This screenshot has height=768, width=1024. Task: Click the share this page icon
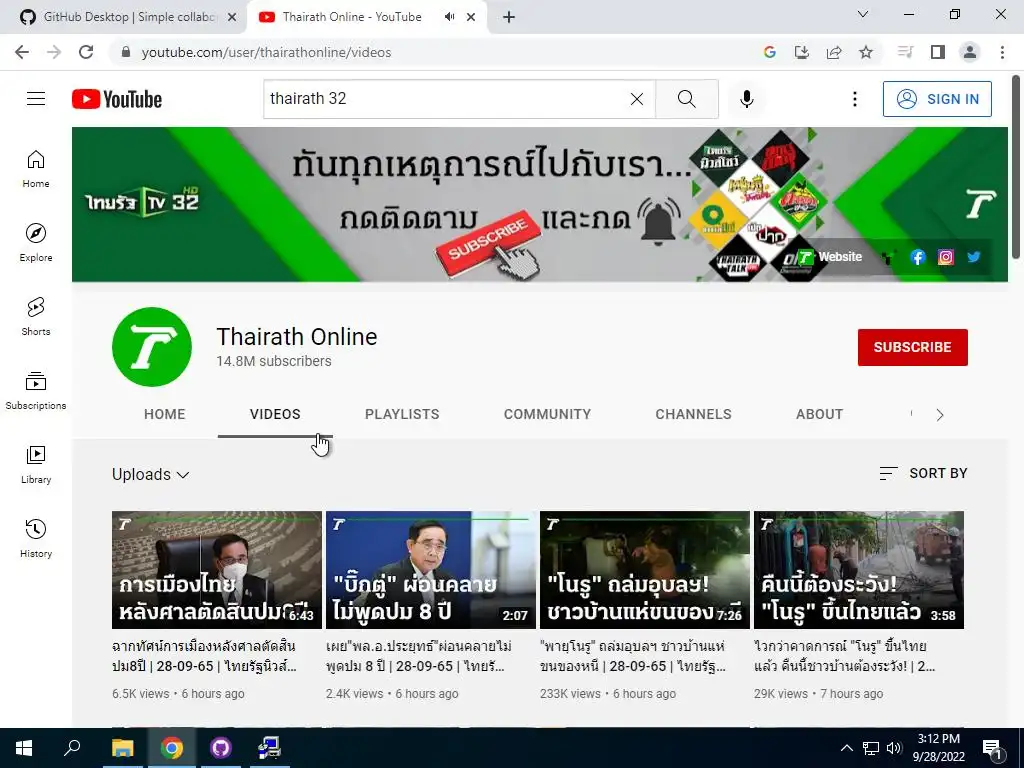[834, 52]
